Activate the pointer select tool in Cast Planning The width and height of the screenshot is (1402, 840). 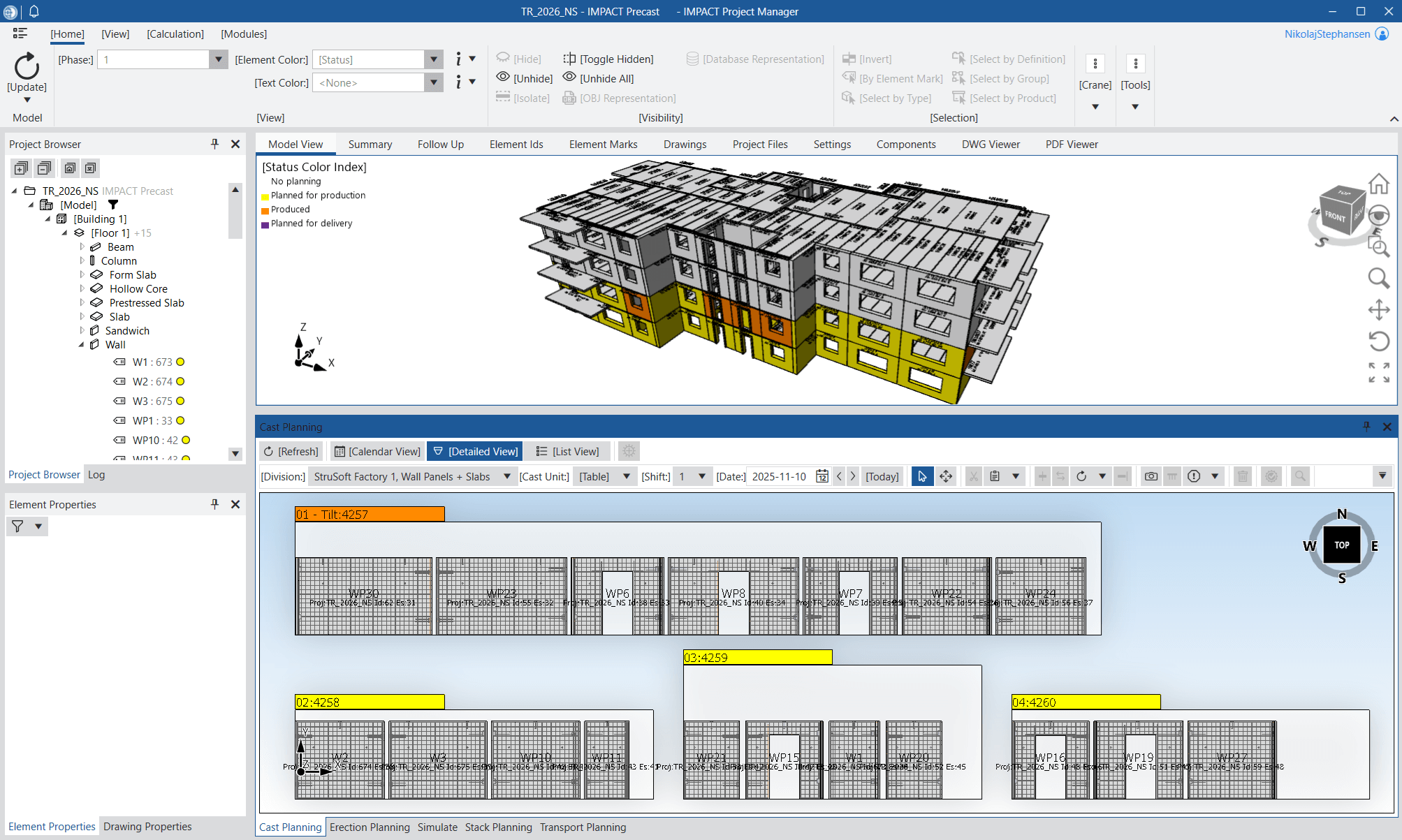[x=922, y=476]
